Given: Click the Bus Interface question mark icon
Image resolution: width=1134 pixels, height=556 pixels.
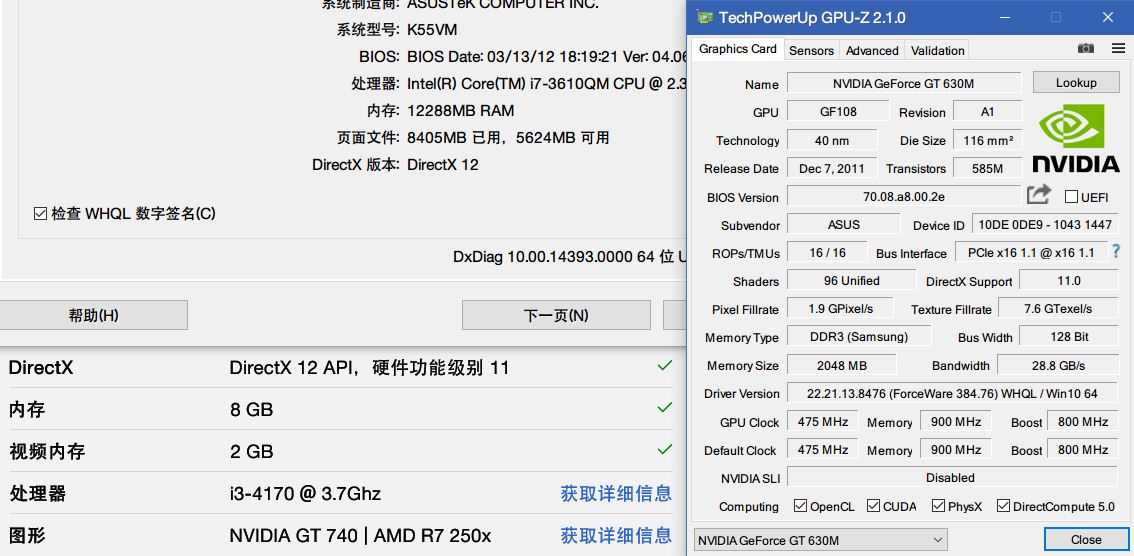Looking at the screenshot, I should point(1116,251).
